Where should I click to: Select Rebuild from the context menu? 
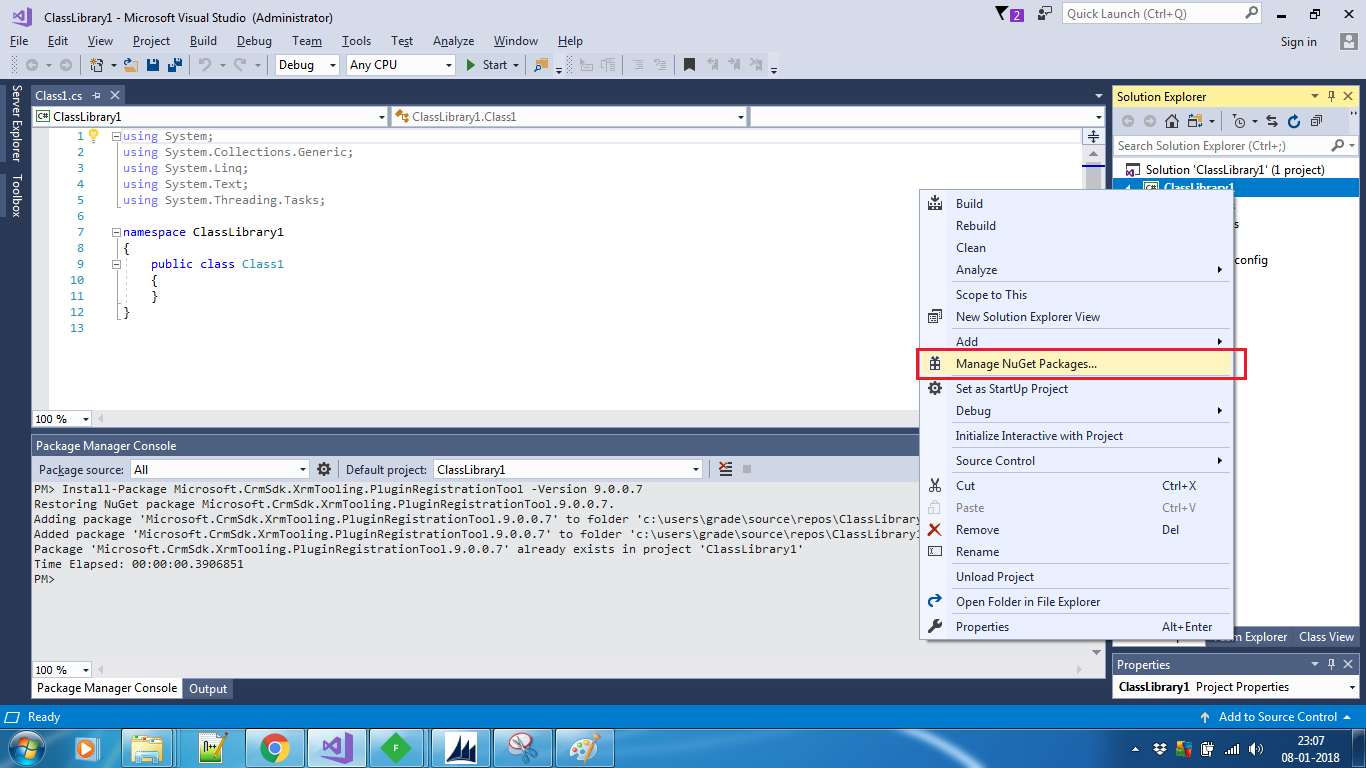click(x=1076, y=225)
